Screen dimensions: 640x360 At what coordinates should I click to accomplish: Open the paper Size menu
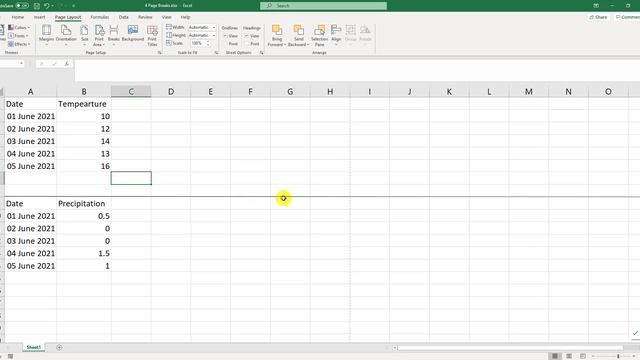[x=84, y=34]
